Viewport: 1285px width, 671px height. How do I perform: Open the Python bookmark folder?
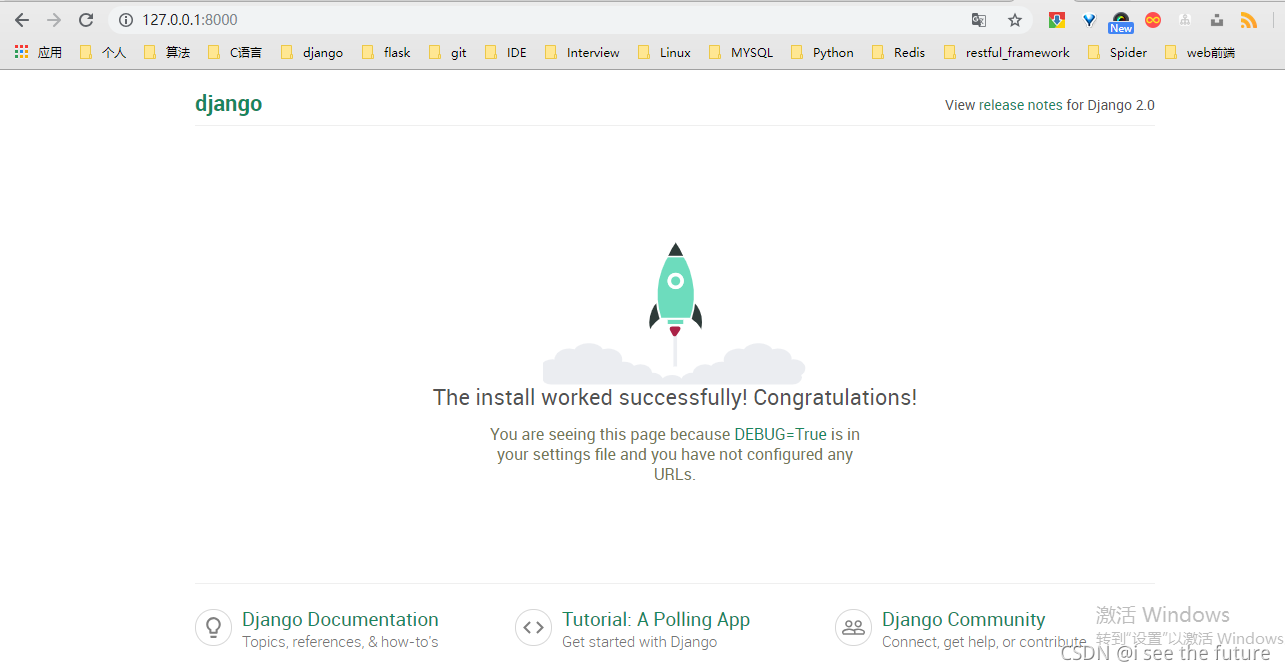(x=822, y=52)
